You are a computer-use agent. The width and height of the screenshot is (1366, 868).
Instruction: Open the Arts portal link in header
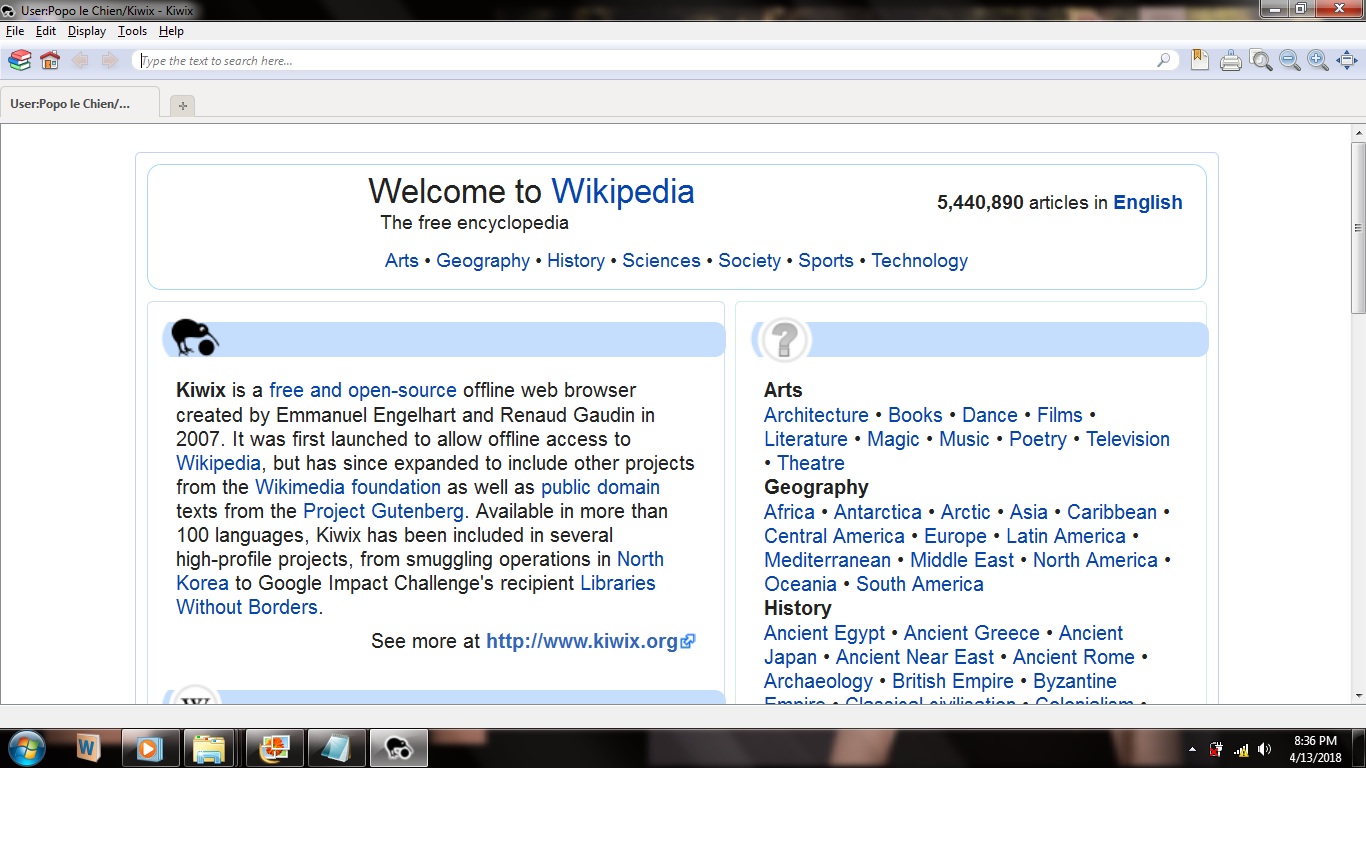tap(402, 260)
